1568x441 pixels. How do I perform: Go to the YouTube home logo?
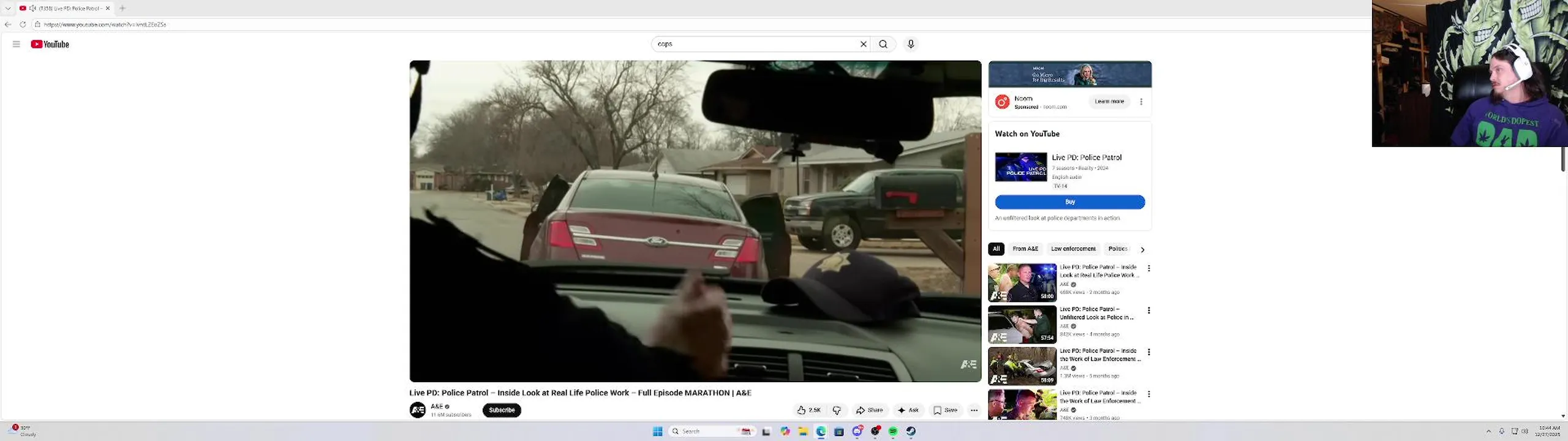[50, 44]
